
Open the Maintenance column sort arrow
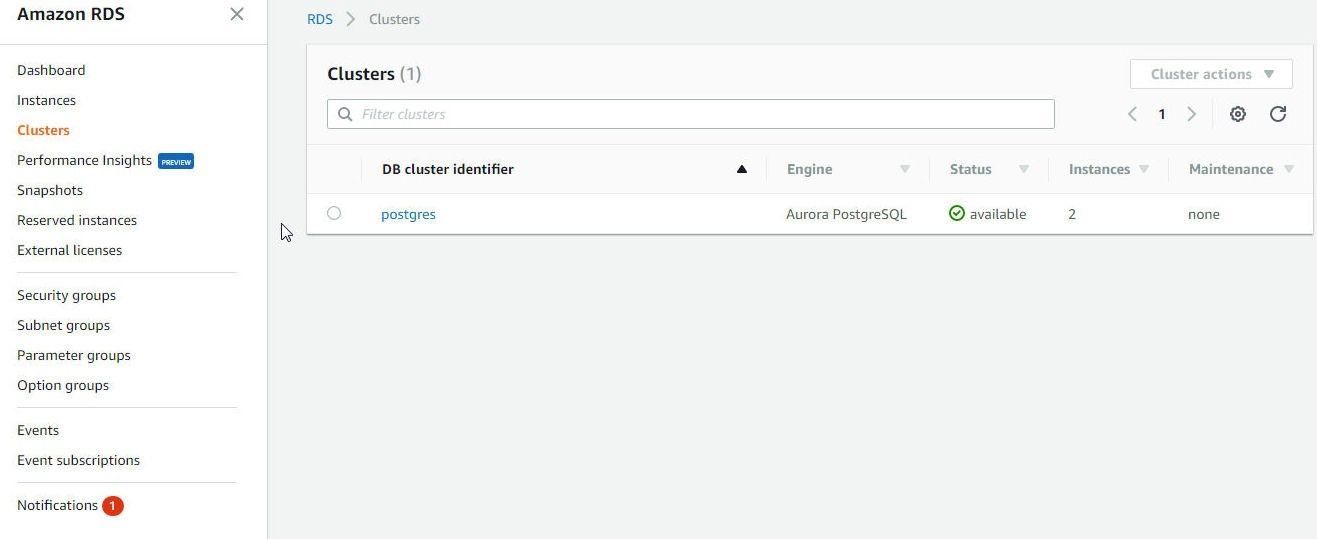[1289, 169]
